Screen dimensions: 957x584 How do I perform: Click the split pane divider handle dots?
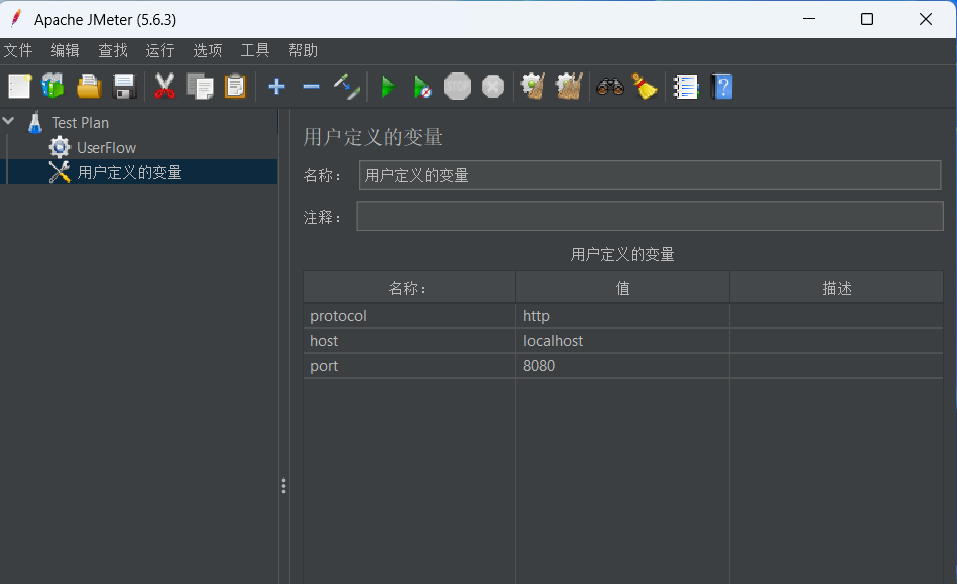point(283,486)
